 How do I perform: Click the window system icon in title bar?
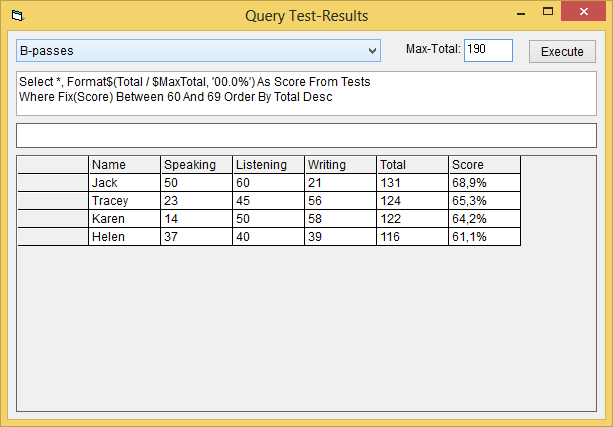tap(17, 16)
